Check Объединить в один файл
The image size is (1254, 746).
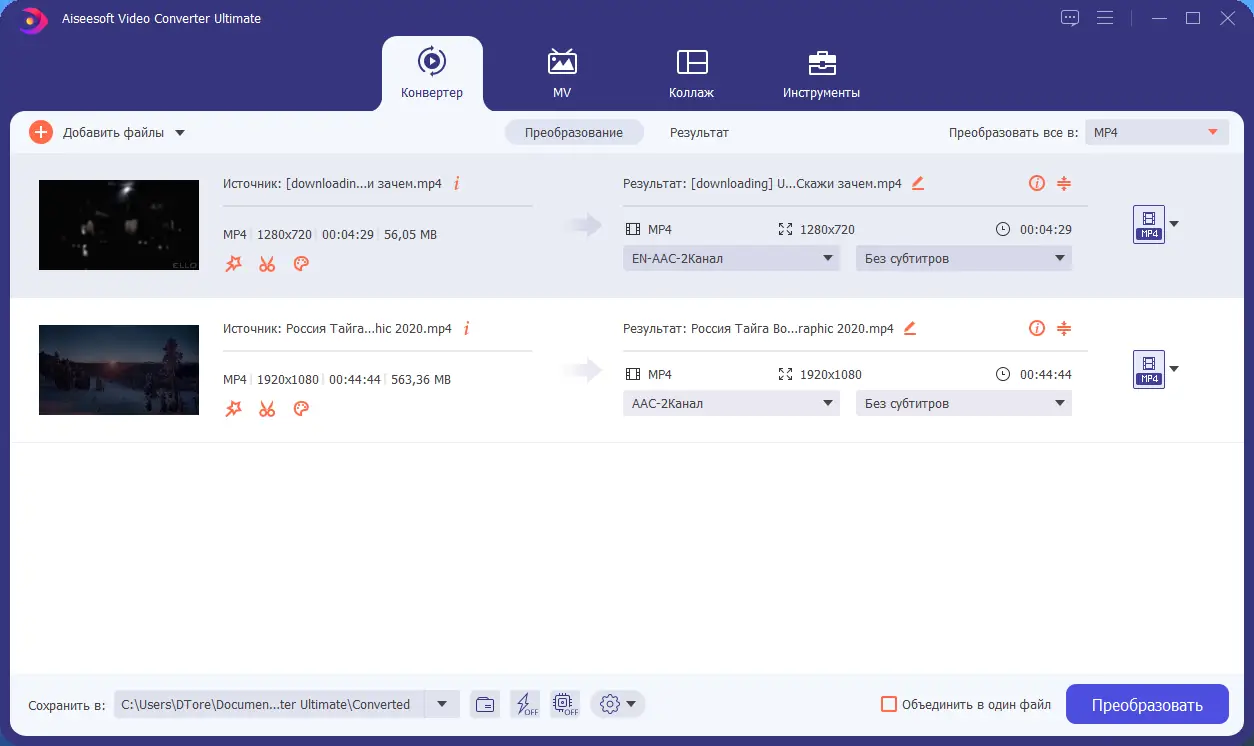click(x=888, y=704)
